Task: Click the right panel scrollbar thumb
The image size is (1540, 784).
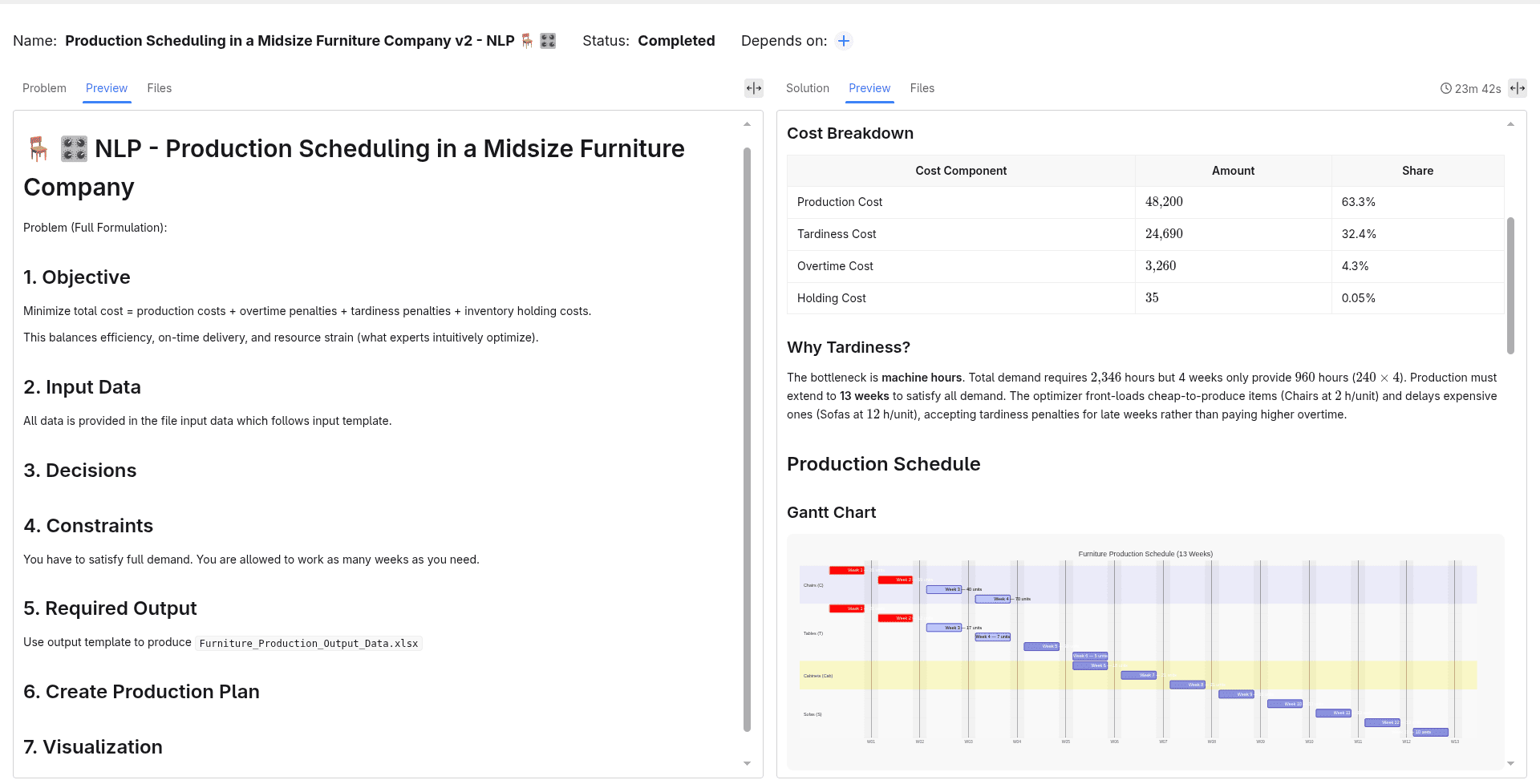Action: click(1510, 285)
